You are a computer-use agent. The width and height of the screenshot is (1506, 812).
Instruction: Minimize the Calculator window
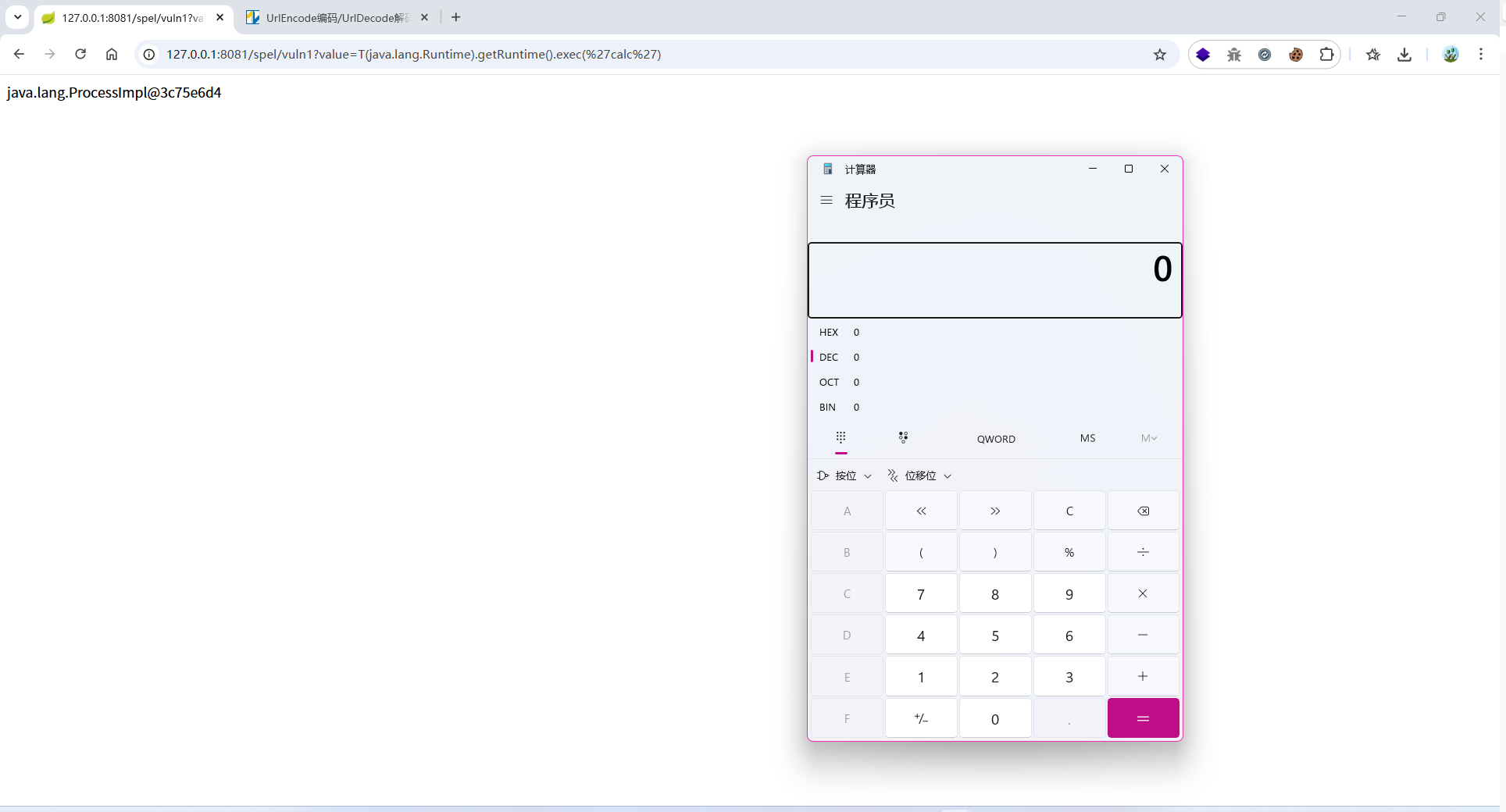pyautogui.click(x=1093, y=169)
